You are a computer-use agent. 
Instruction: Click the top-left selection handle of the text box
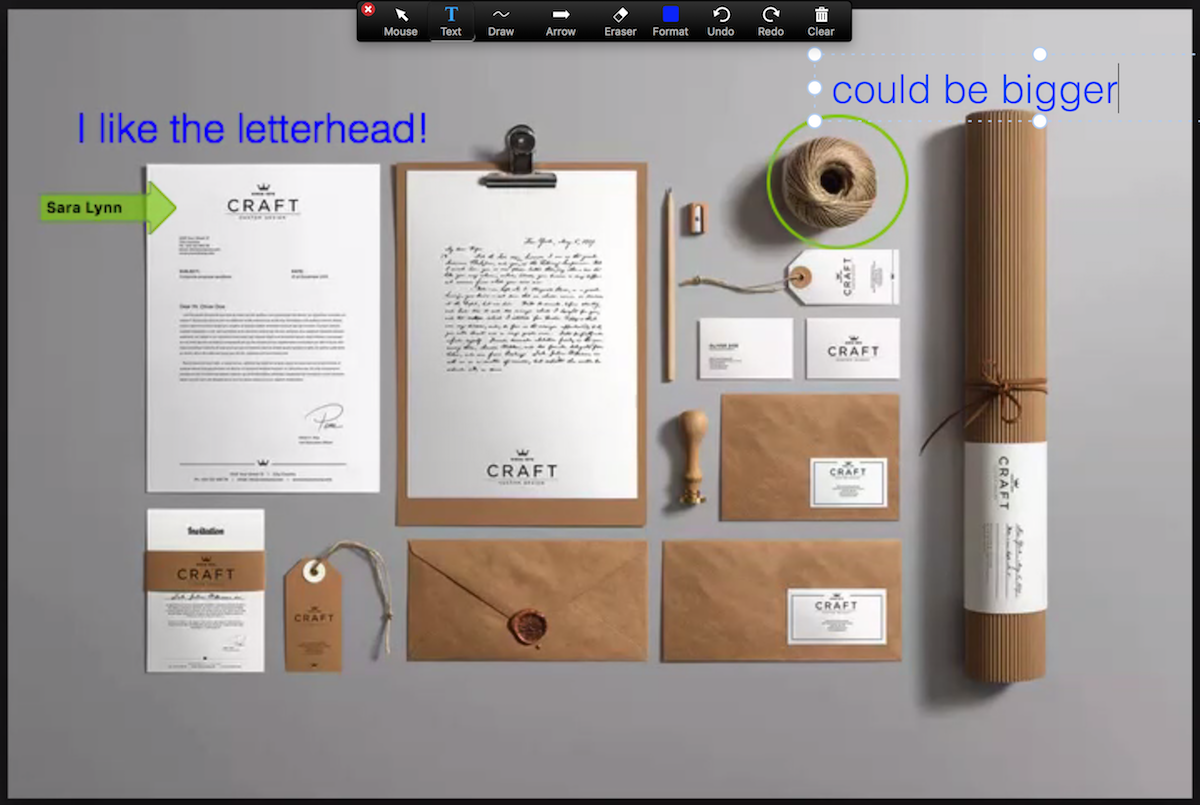(816, 55)
